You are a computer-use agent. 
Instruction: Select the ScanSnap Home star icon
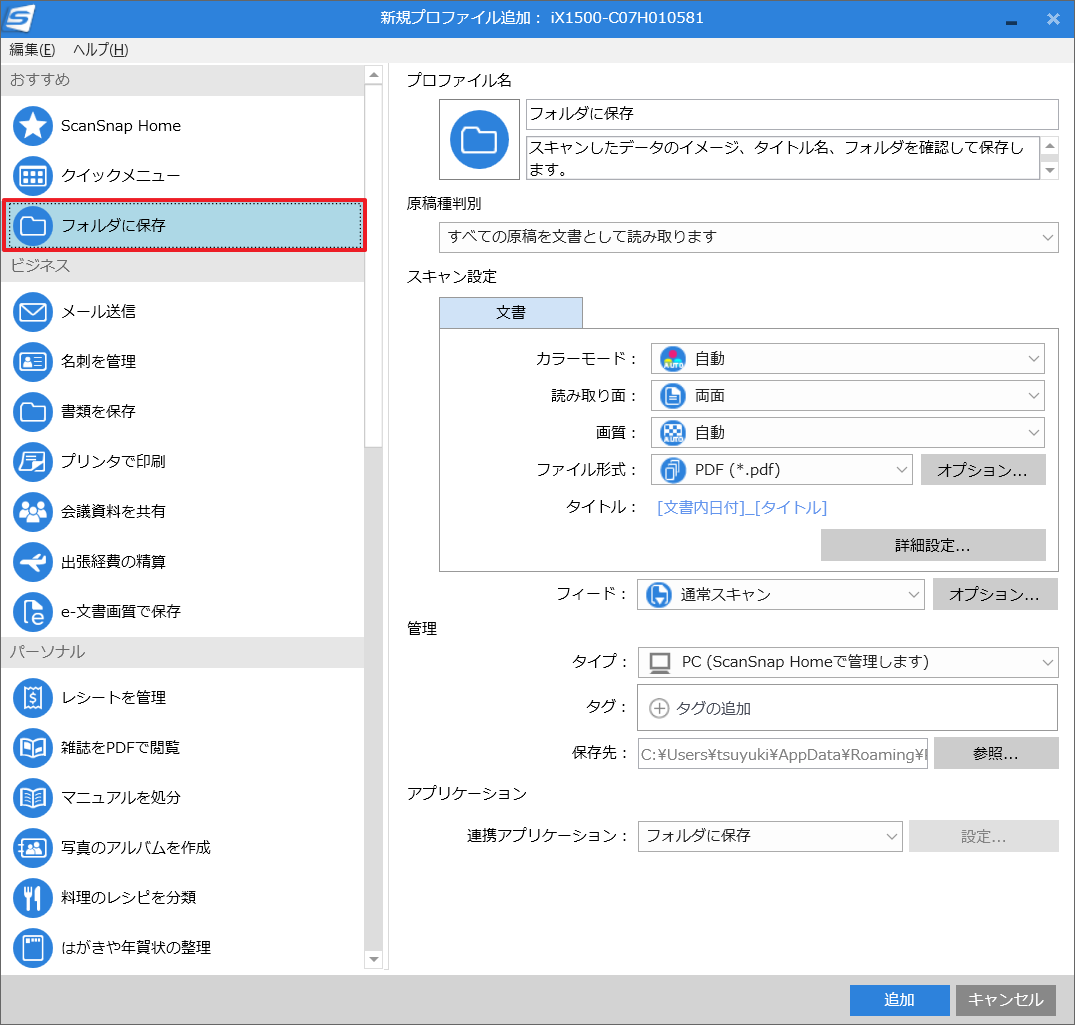(x=32, y=126)
